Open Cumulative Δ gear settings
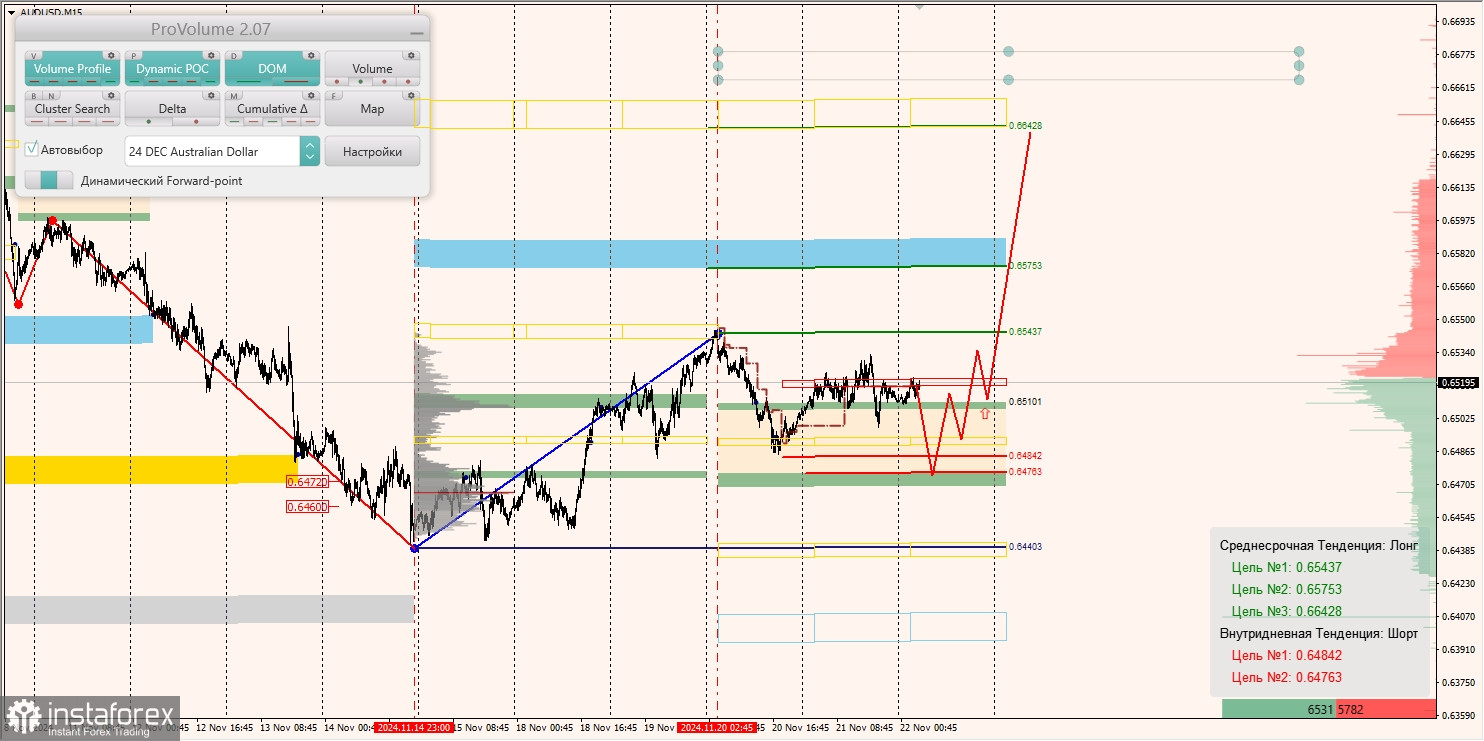Screen dimensions: 1484x741 pyautogui.click(x=311, y=95)
